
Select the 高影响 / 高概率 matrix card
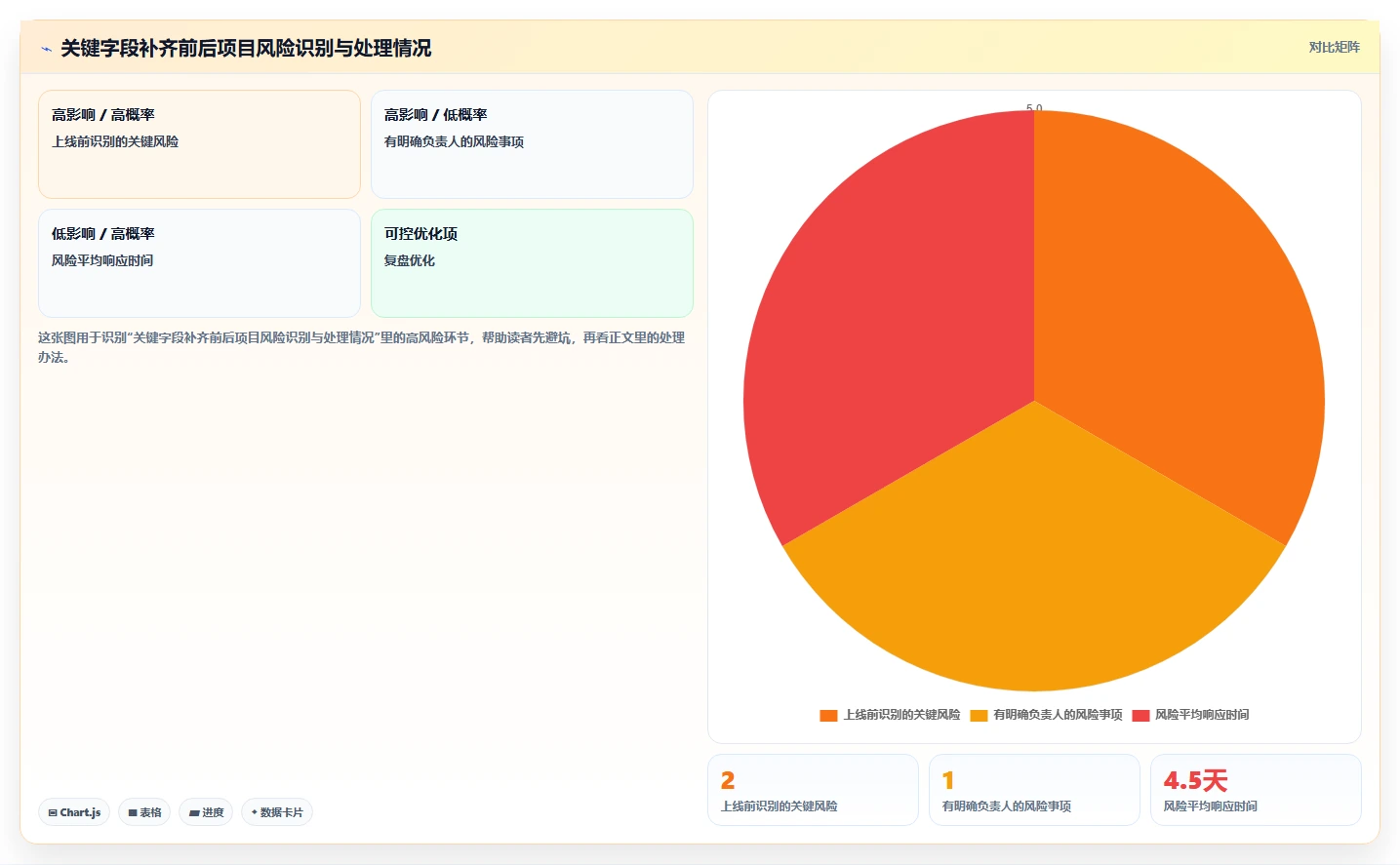(199, 144)
